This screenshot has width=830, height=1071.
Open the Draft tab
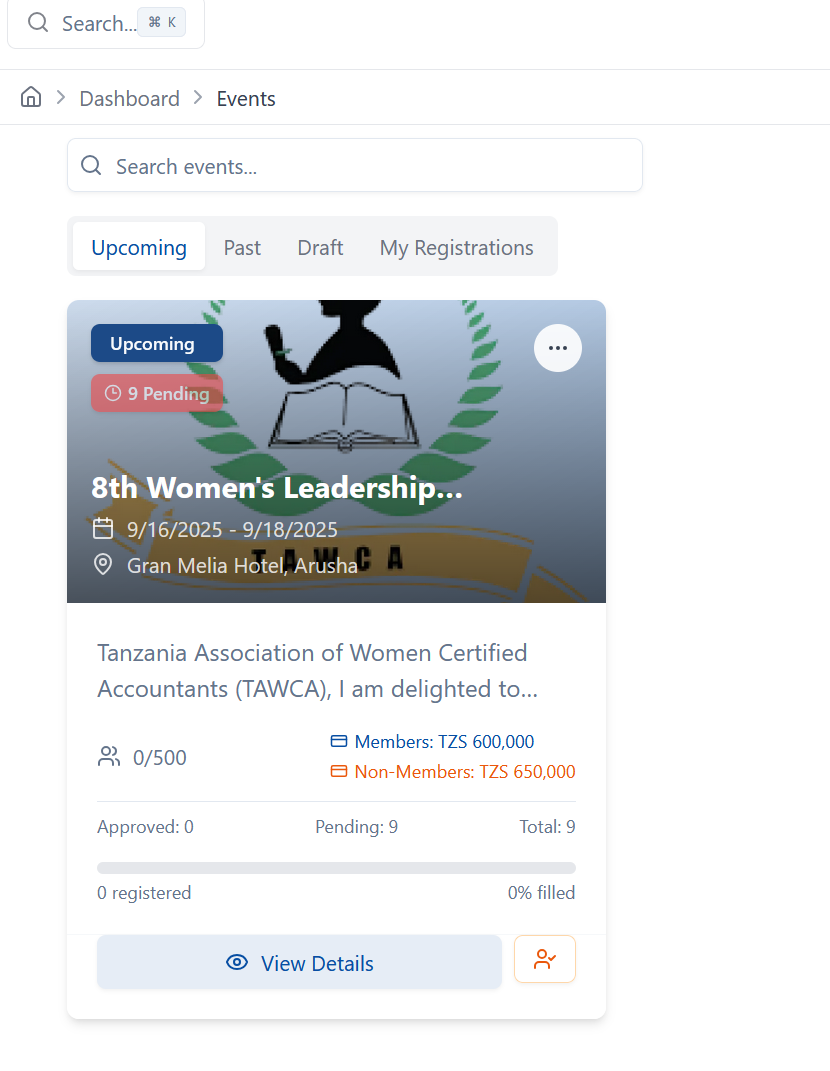(x=320, y=247)
